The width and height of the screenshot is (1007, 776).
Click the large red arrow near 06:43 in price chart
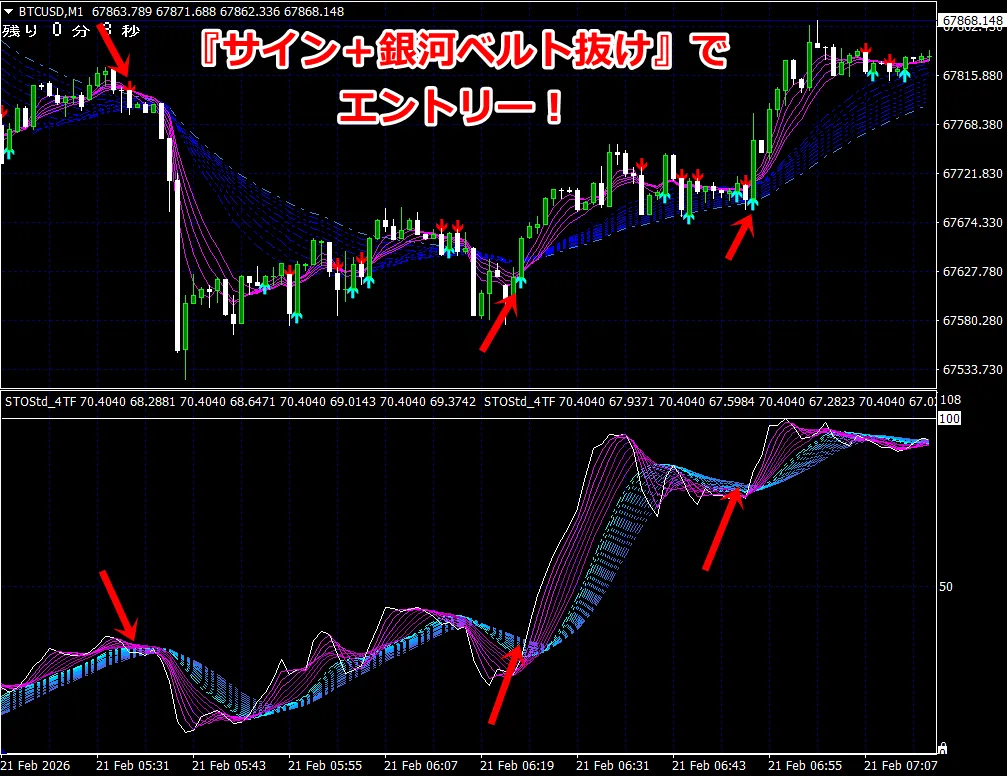[740, 236]
